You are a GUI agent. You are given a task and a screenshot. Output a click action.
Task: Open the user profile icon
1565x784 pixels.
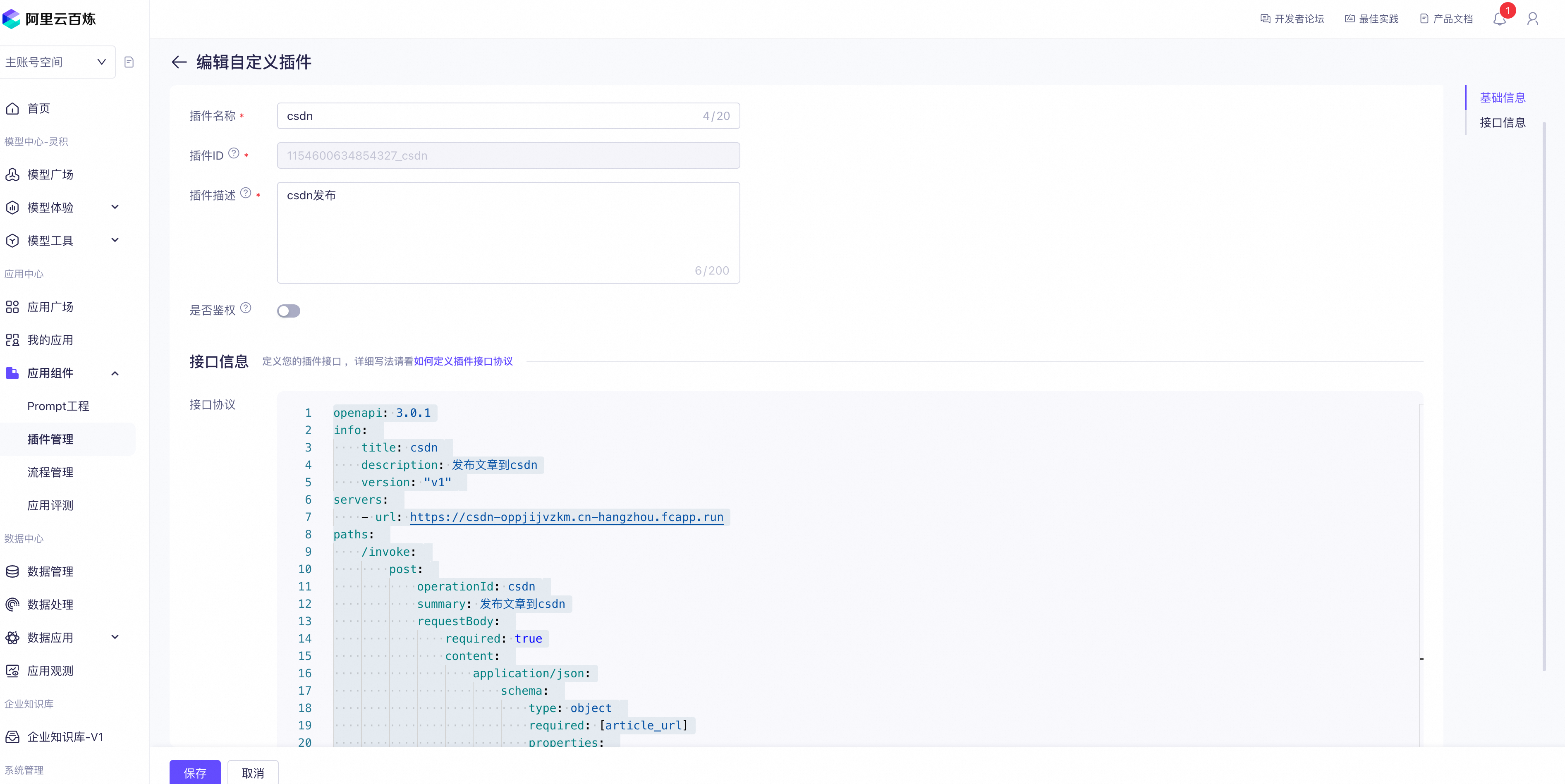(1532, 19)
